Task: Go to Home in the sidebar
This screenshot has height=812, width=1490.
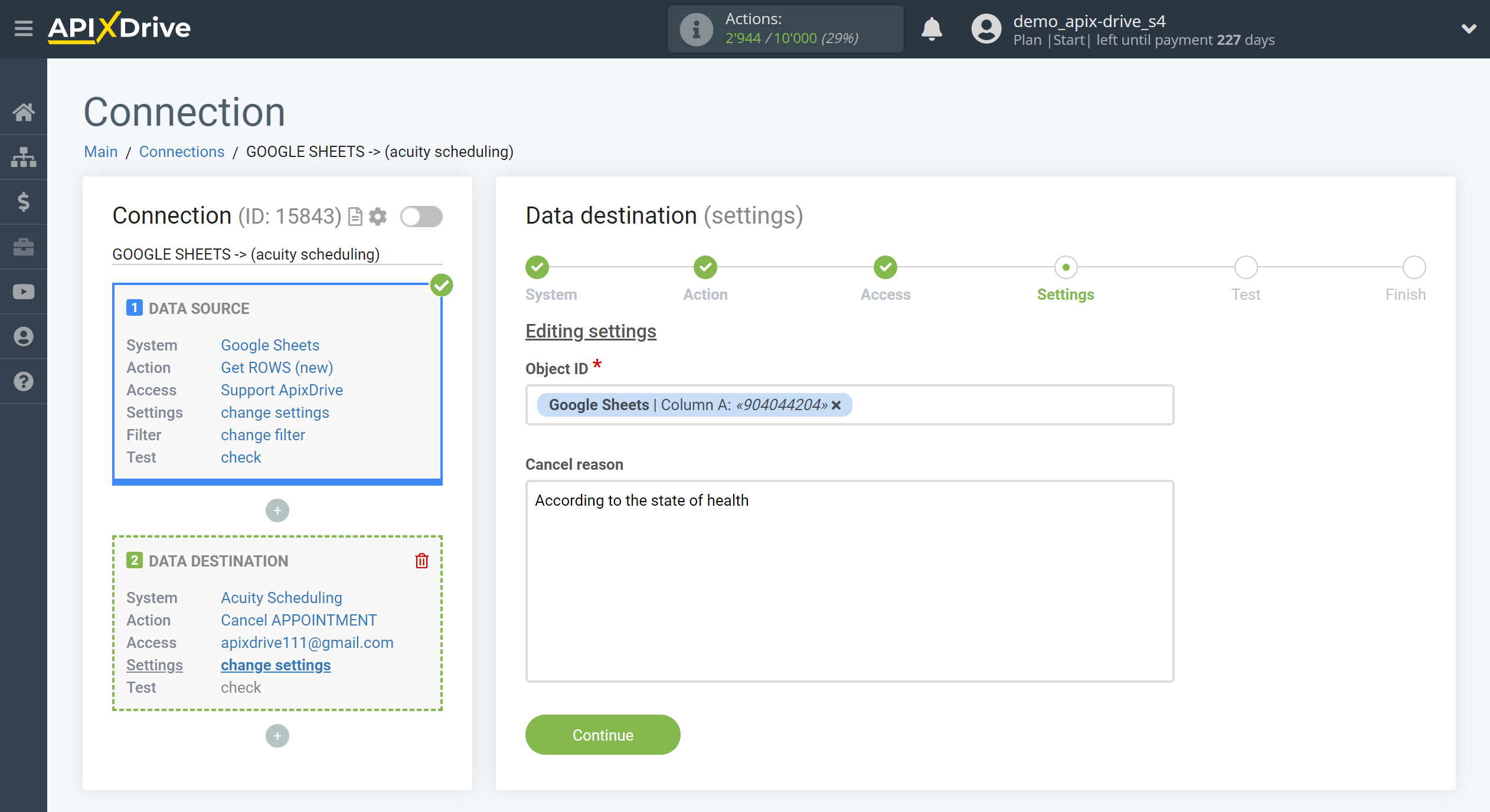Action: 24,112
